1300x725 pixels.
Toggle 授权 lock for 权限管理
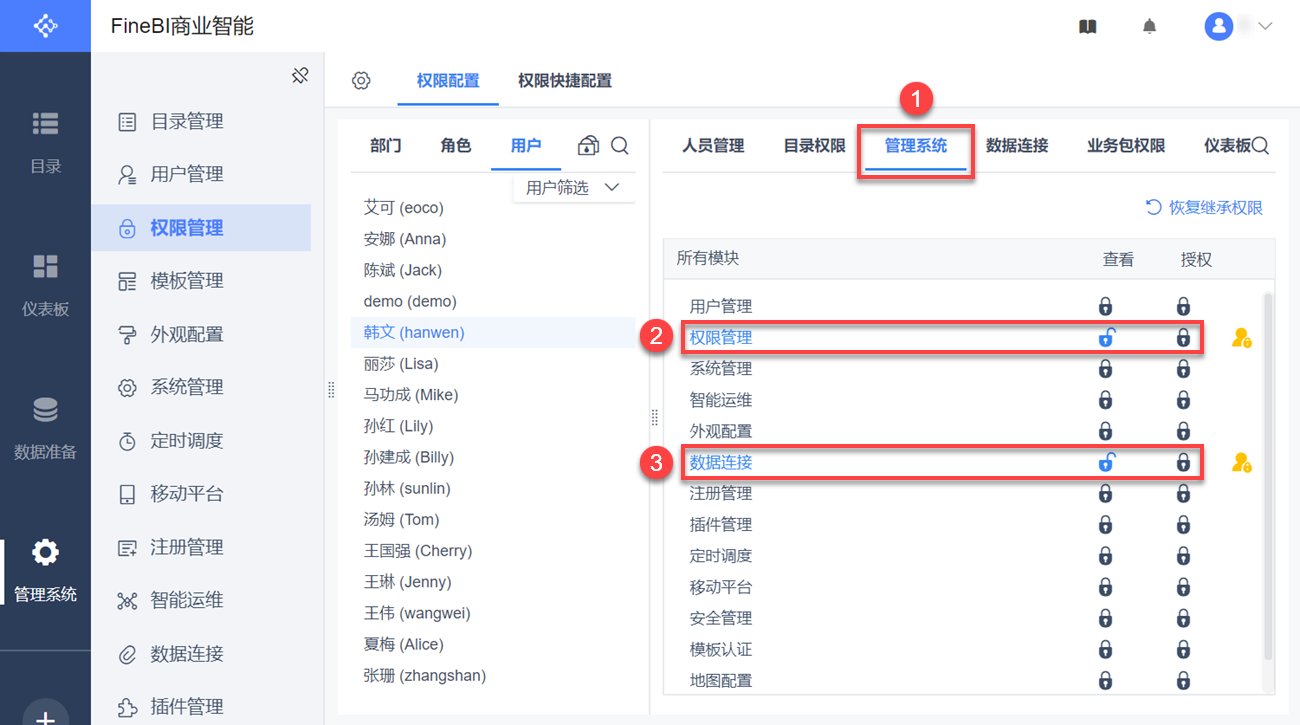point(1183,338)
